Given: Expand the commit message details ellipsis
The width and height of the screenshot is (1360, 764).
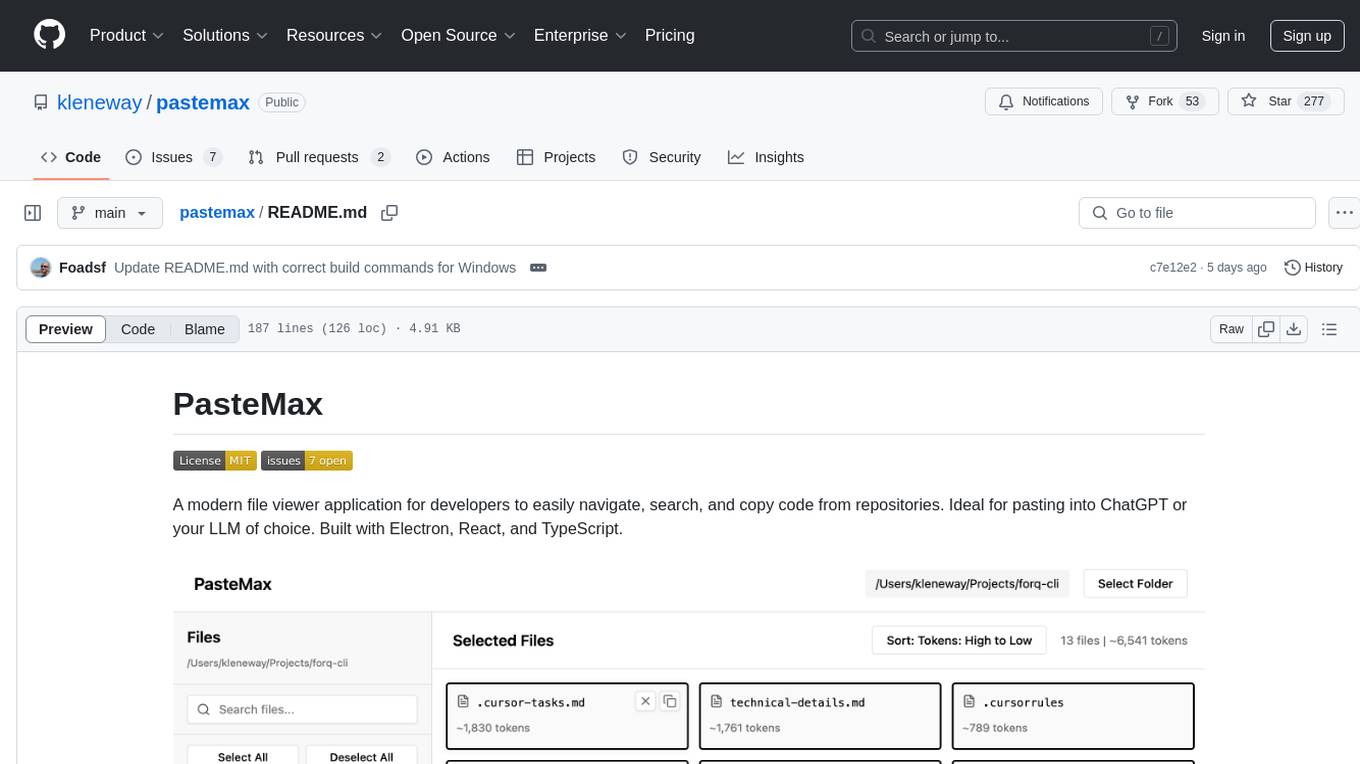Looking at the screenshot, I should pos(538,268).
